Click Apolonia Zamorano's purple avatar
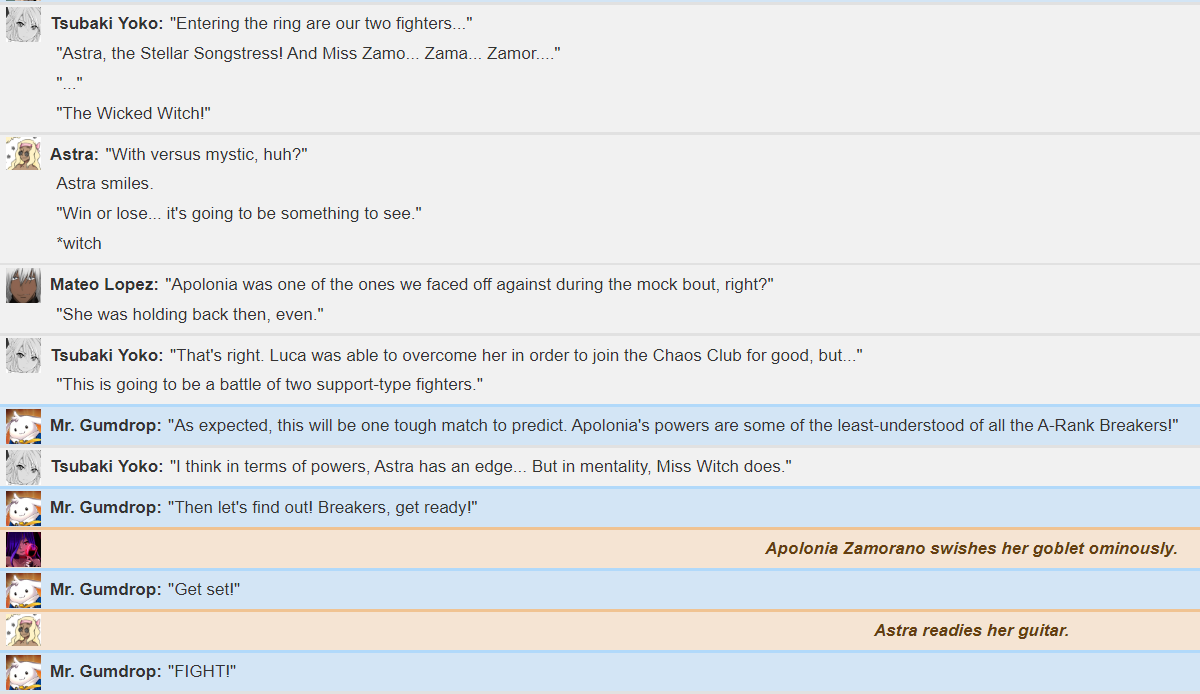The height and width of the screenshot is (694, 1200). click(23, 549)
